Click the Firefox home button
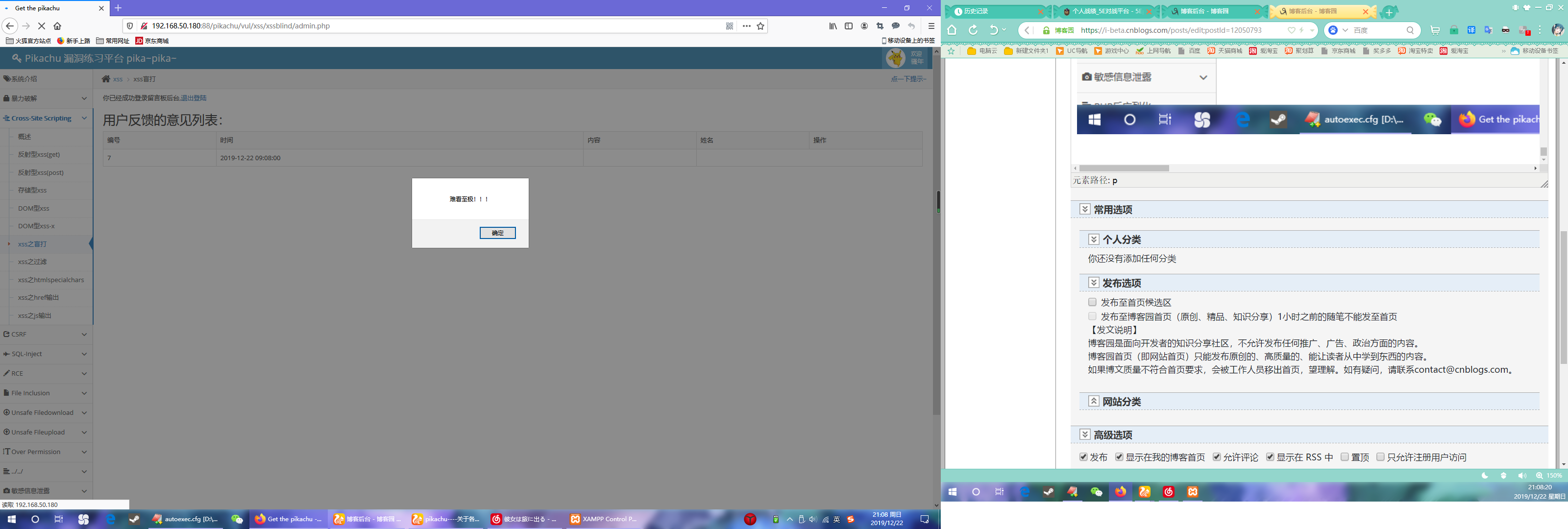This screenshot has height=529, width=1568. point(57,26)
